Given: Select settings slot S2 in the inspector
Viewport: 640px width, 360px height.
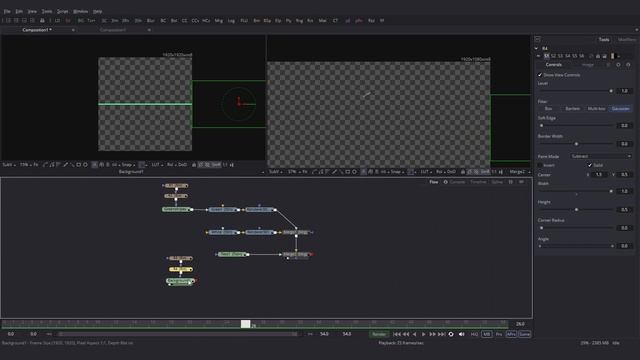Looking at the screenshot, I should click(553, 56).
